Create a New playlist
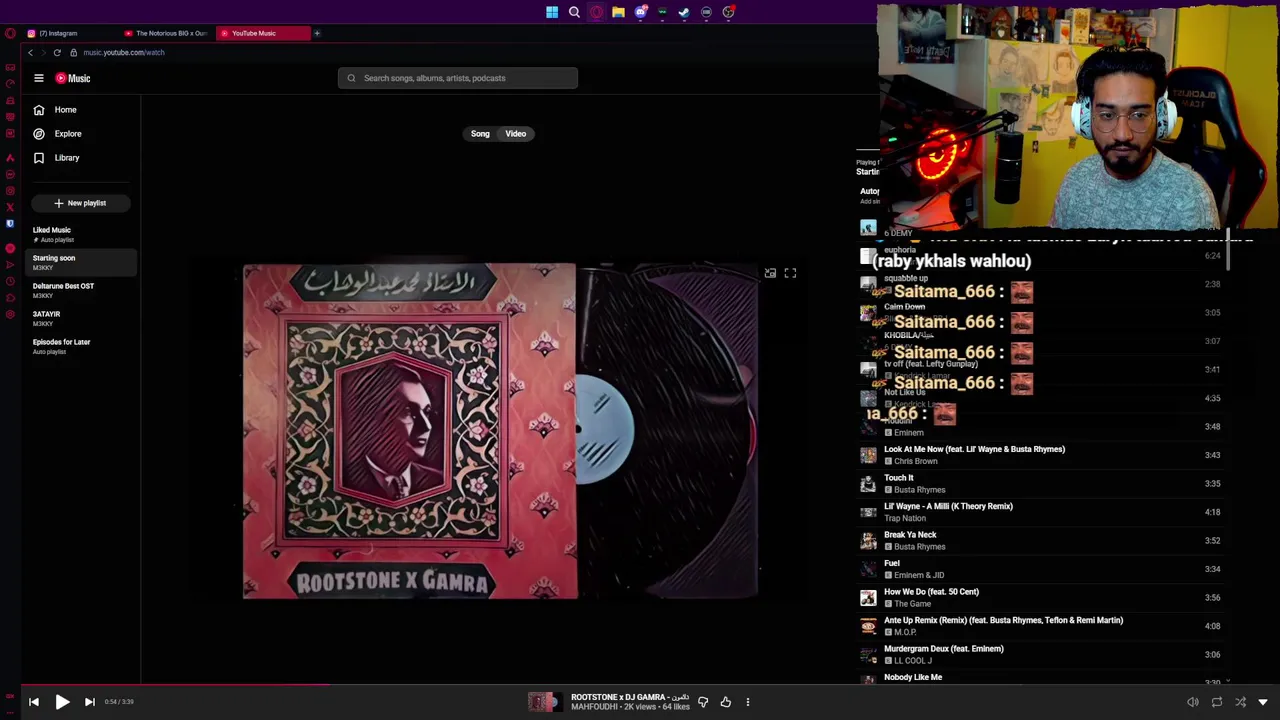The height and width of the screenshot is (720, 1280). pyautogui.click(x=80, y=203)
